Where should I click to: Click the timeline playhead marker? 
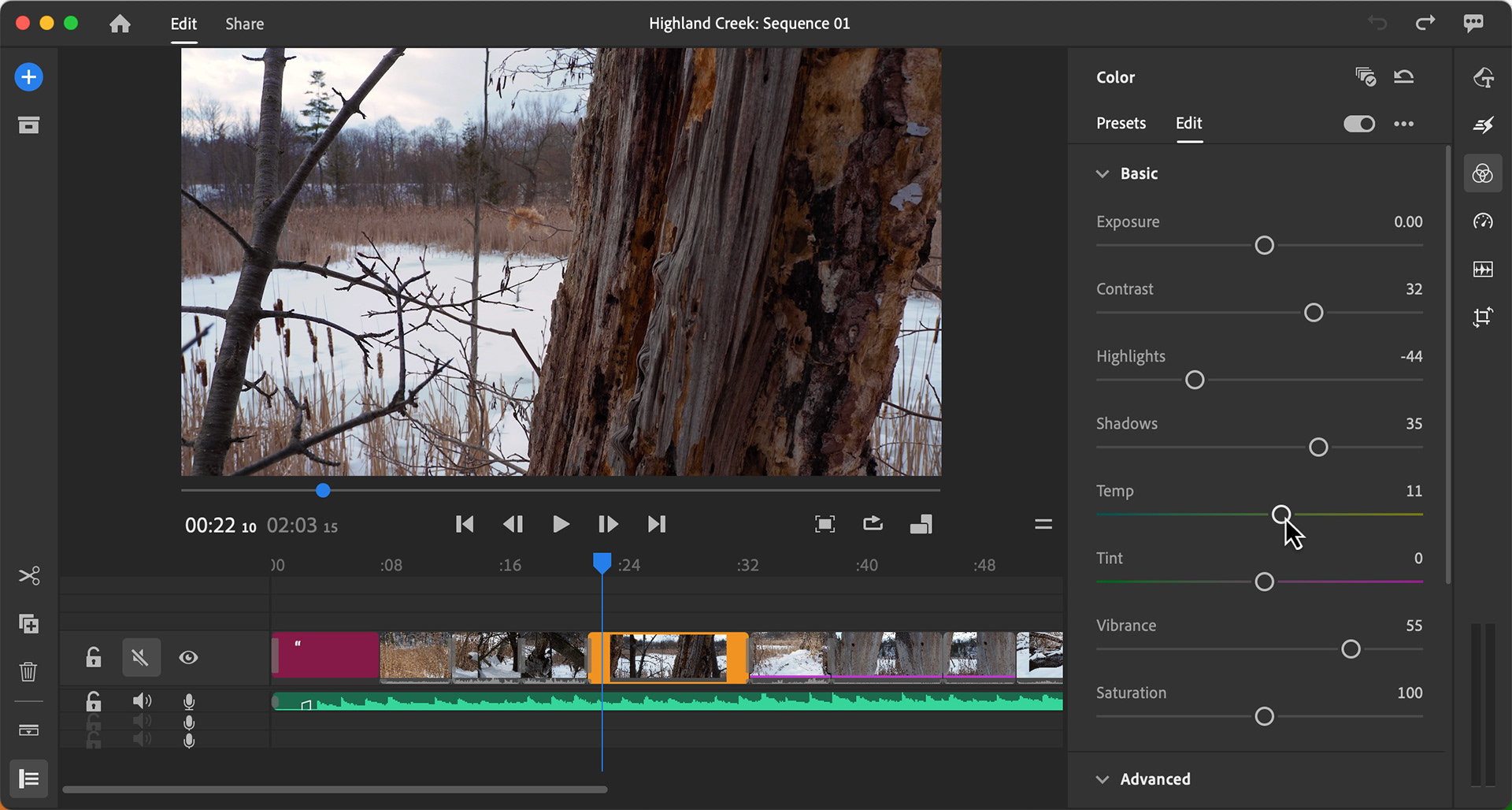pyautogui.click(x=602, y=563)
